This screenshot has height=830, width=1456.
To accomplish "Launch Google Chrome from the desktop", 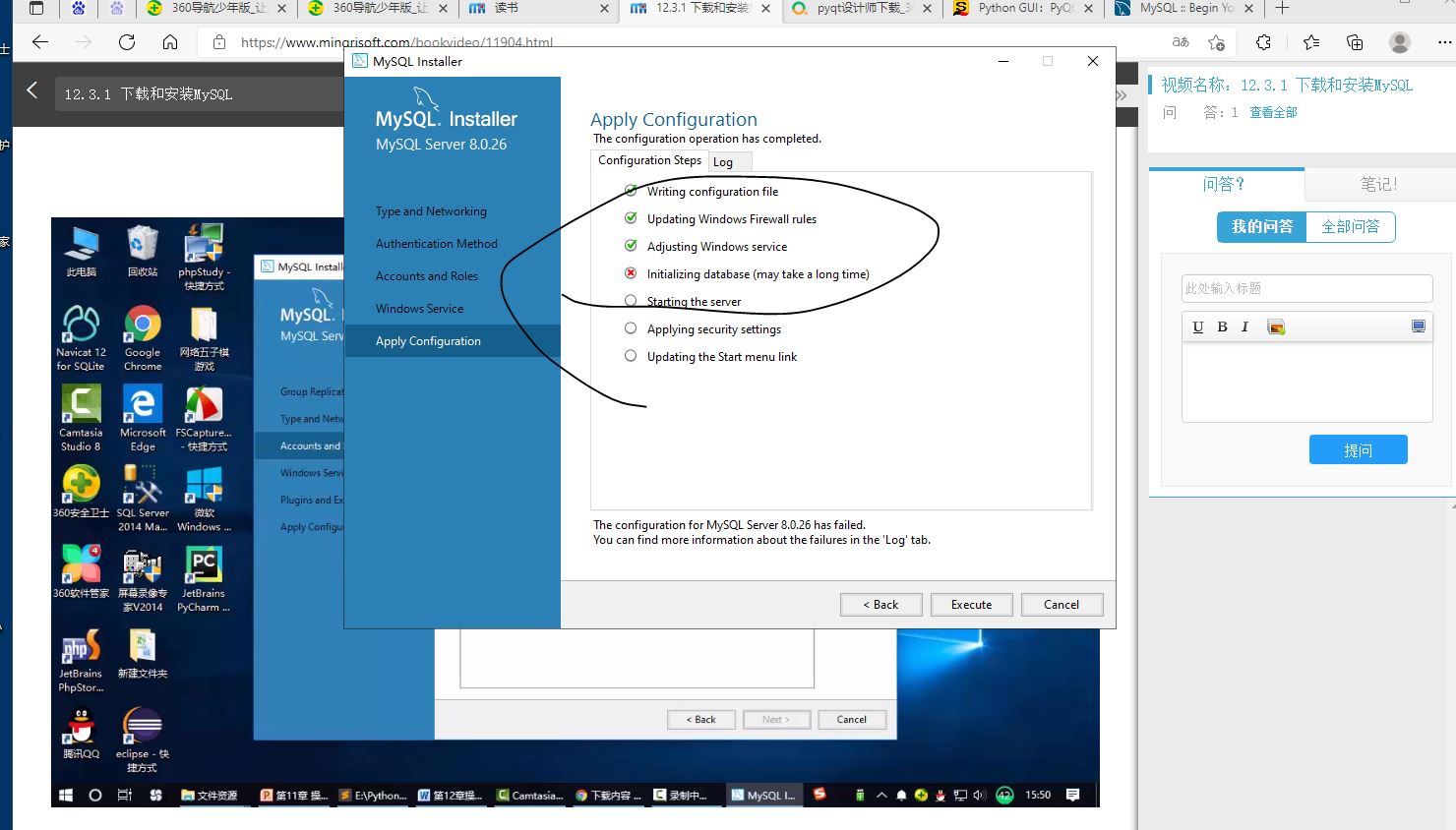I will click(143, 337).
